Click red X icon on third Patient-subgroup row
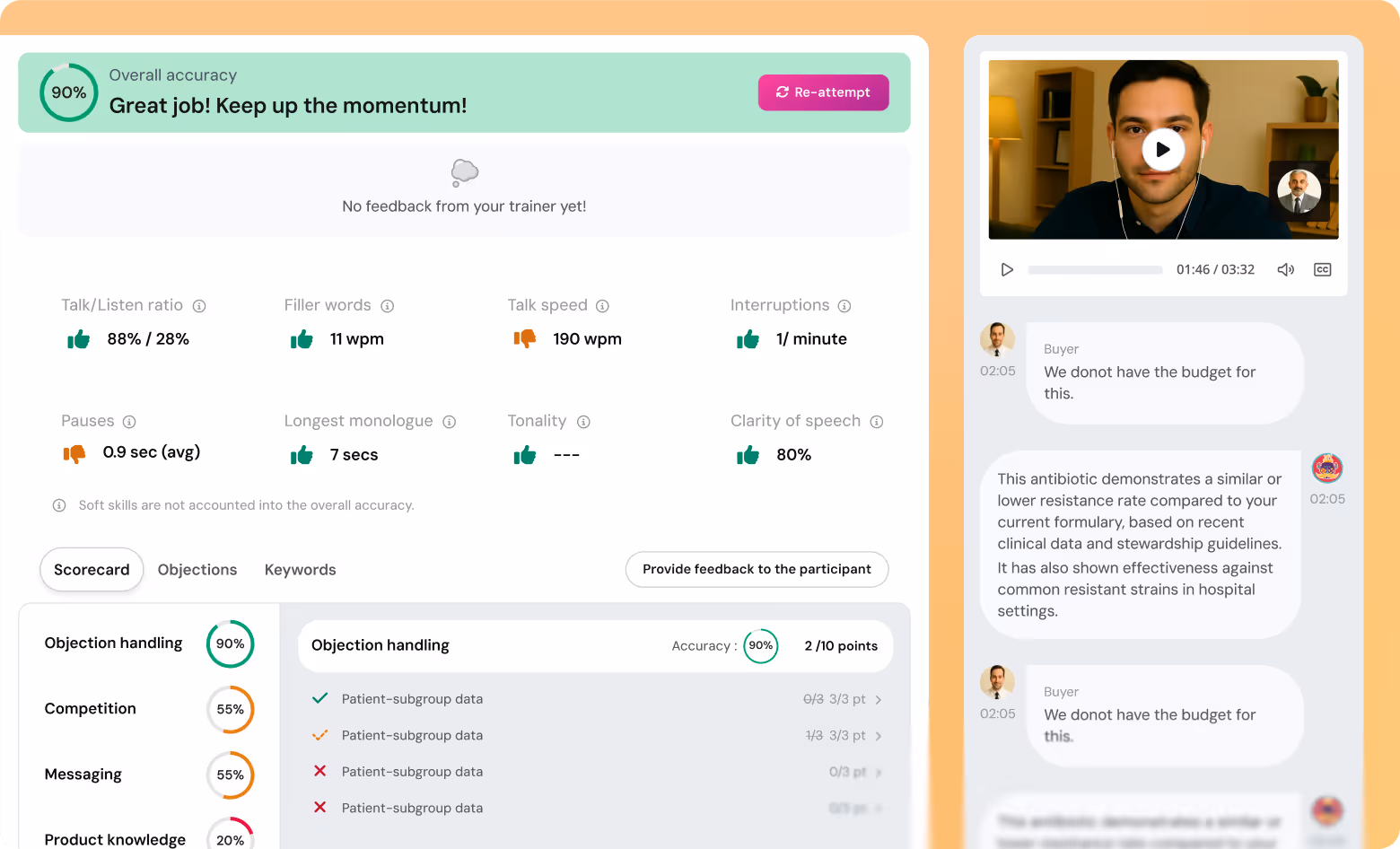The width and height of the screenshot is (1400, 849). [319, 771]
